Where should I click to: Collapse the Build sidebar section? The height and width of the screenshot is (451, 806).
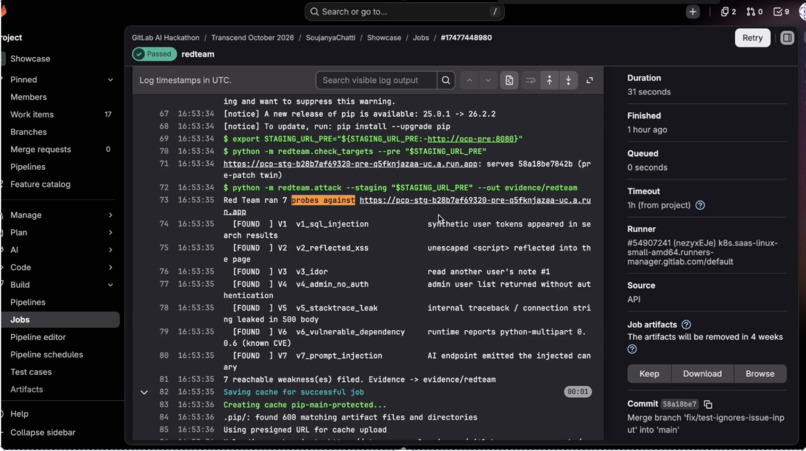point(110,285)
